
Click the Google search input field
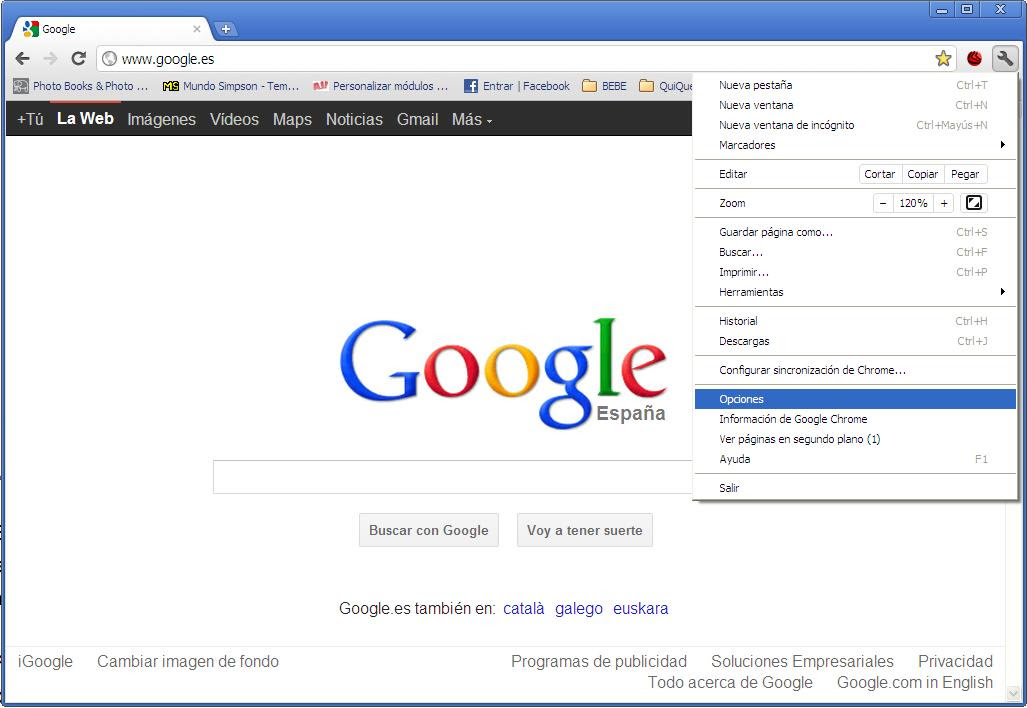point(452,477)
